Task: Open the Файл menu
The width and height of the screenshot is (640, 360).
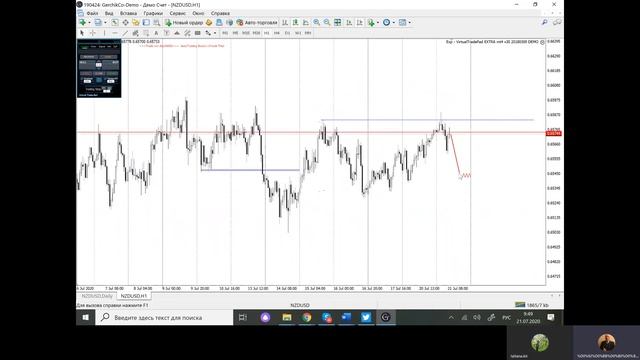Action: point(92,13)
